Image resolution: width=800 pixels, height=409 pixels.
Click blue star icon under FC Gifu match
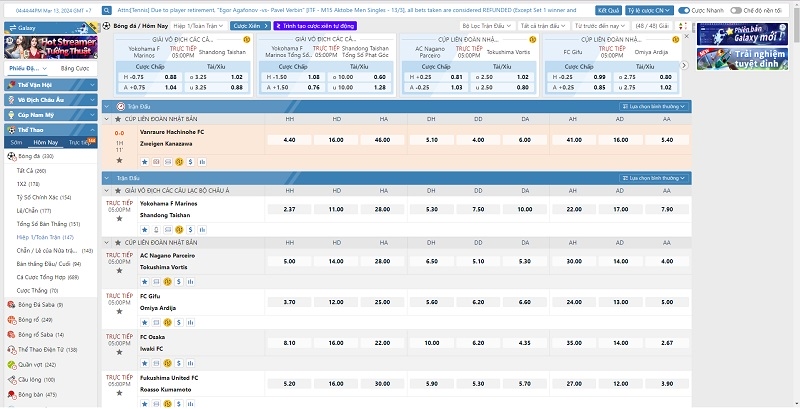(x=144, y=320)
